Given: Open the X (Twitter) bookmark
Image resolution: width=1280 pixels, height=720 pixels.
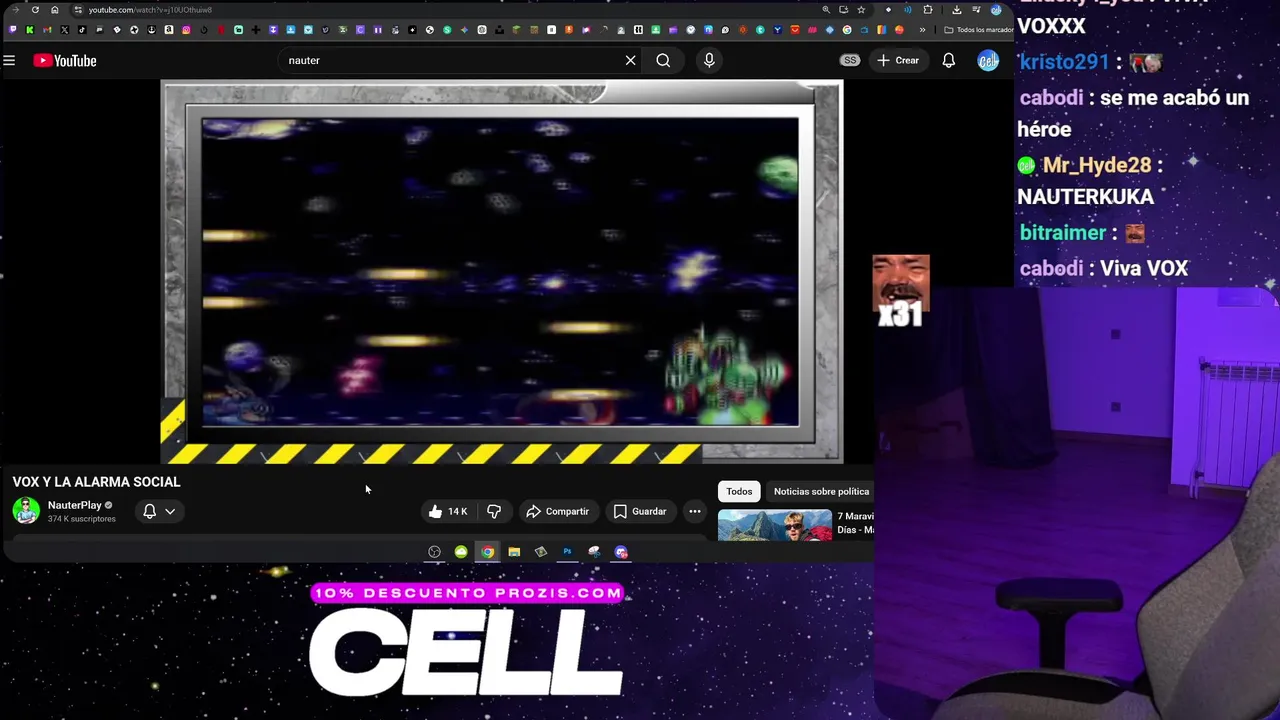Looking at the screenshot, I should tap(64, 30).
